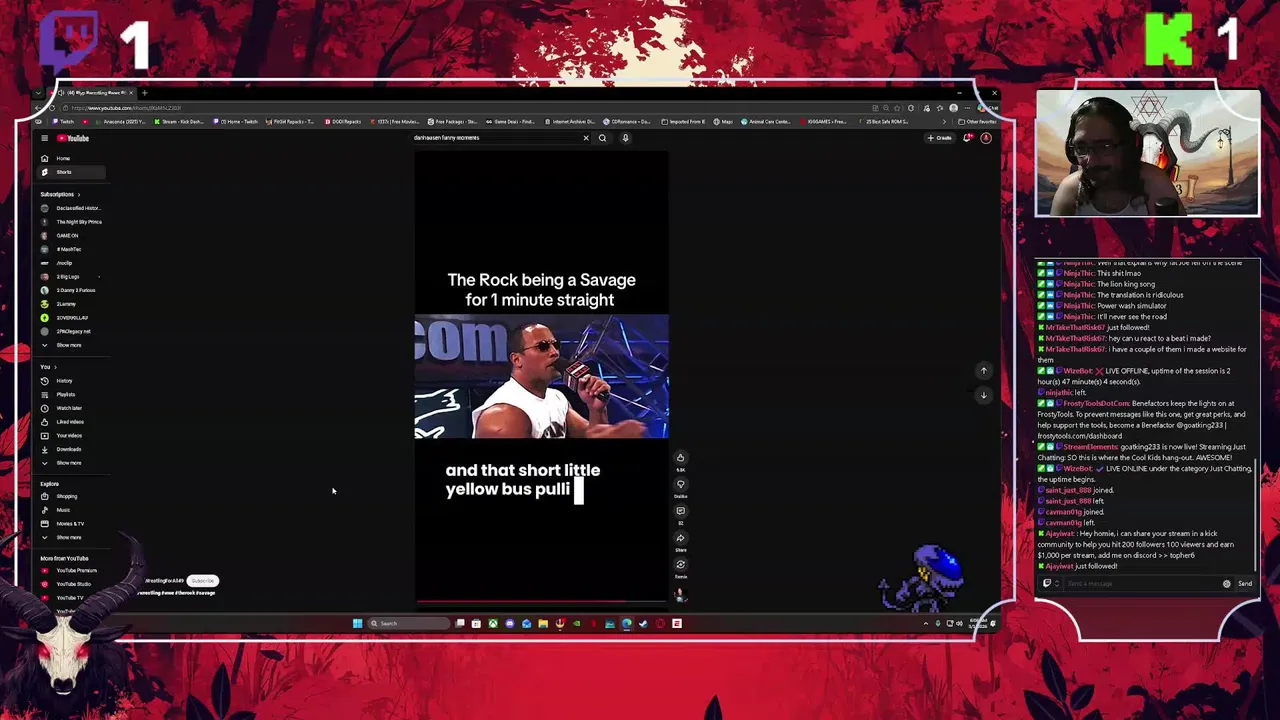This screenshot has width=1280, height=720.
Task: Open the YouTube account avatar menu
Action: (x=986, y=138)
